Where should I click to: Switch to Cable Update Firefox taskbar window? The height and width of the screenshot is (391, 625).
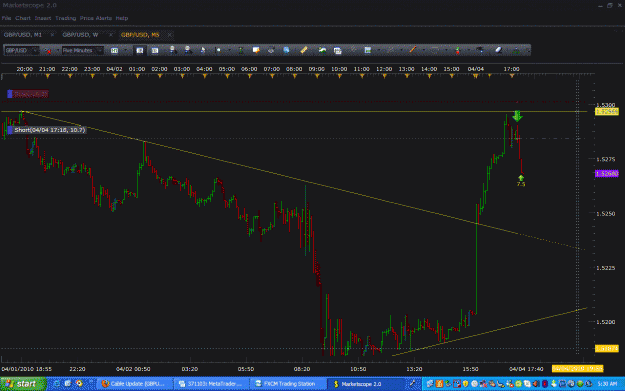(x=134, y=384)
